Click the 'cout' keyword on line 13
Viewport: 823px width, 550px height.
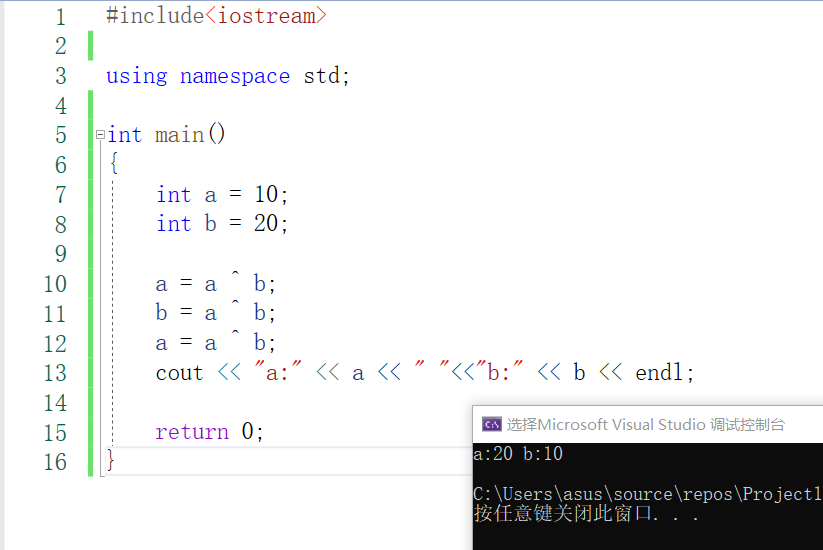coord(180,373)
